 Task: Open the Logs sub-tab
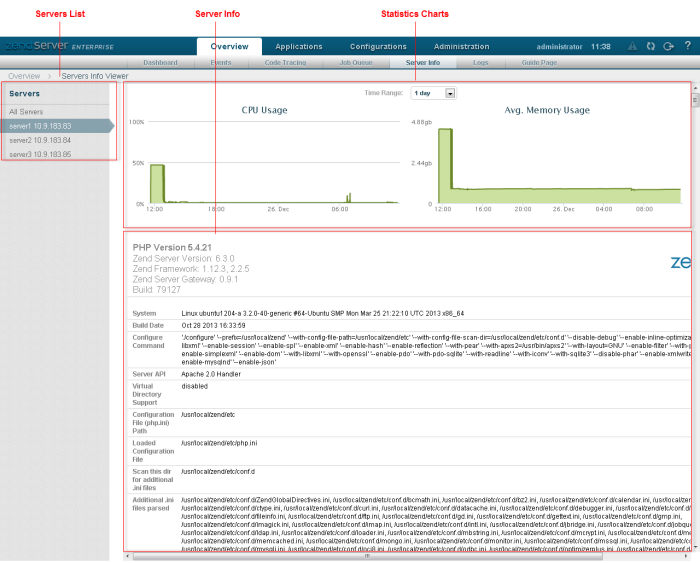coord(481,62)
